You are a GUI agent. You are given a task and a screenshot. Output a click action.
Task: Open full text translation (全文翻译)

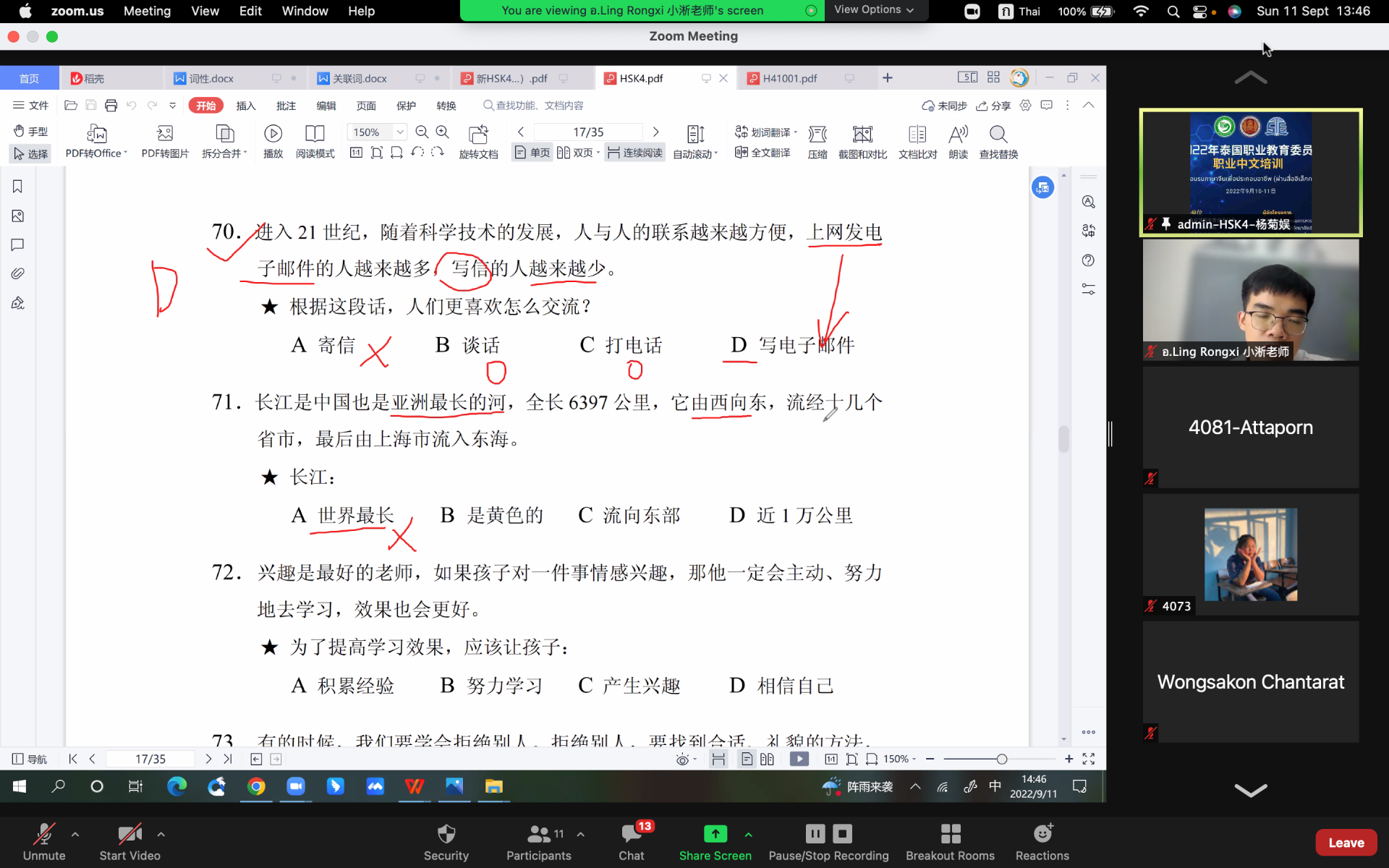tap(763, 153)
